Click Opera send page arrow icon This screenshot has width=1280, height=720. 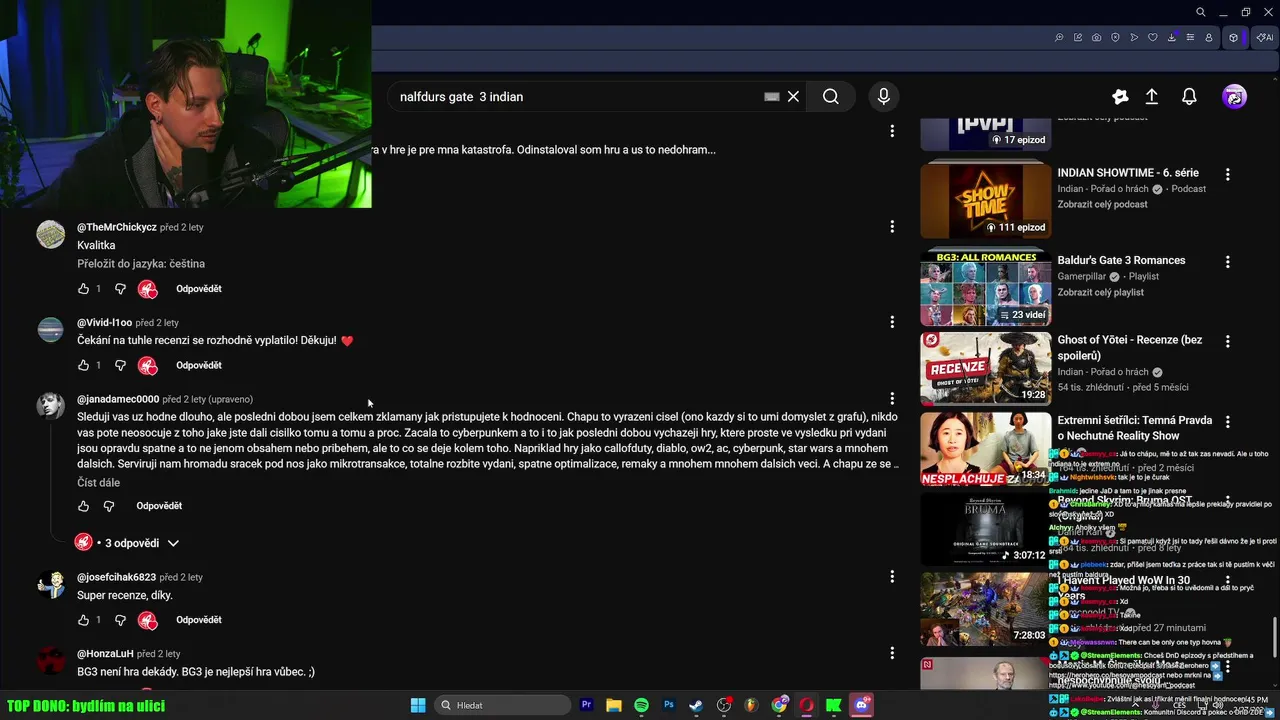[x=1134, y=38]
